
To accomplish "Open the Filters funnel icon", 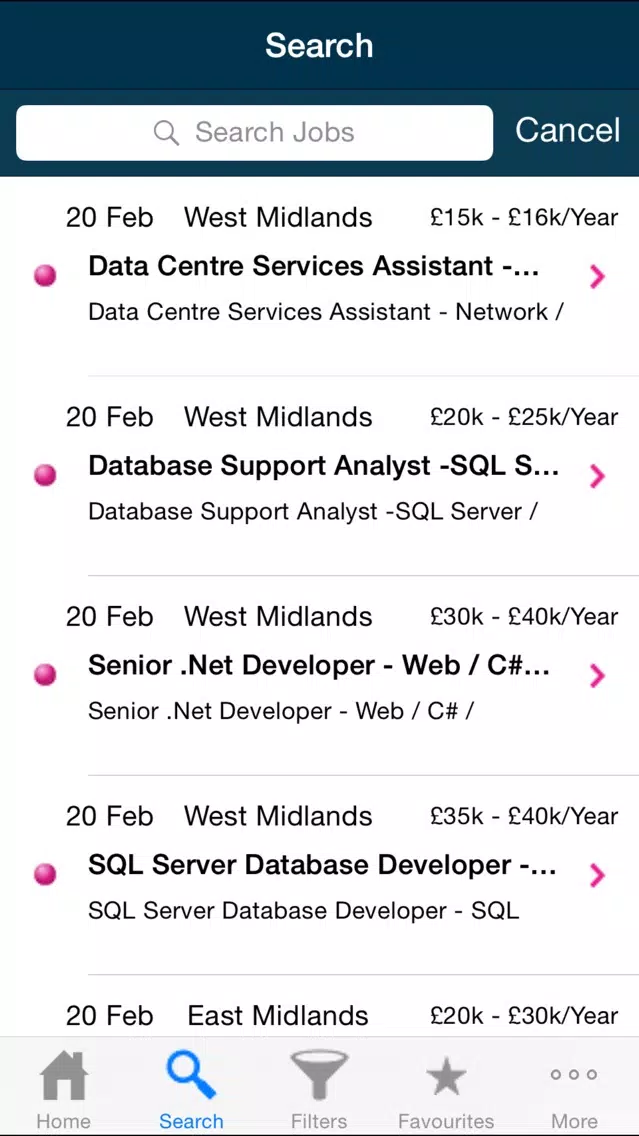I will [x=319, y=1076].
